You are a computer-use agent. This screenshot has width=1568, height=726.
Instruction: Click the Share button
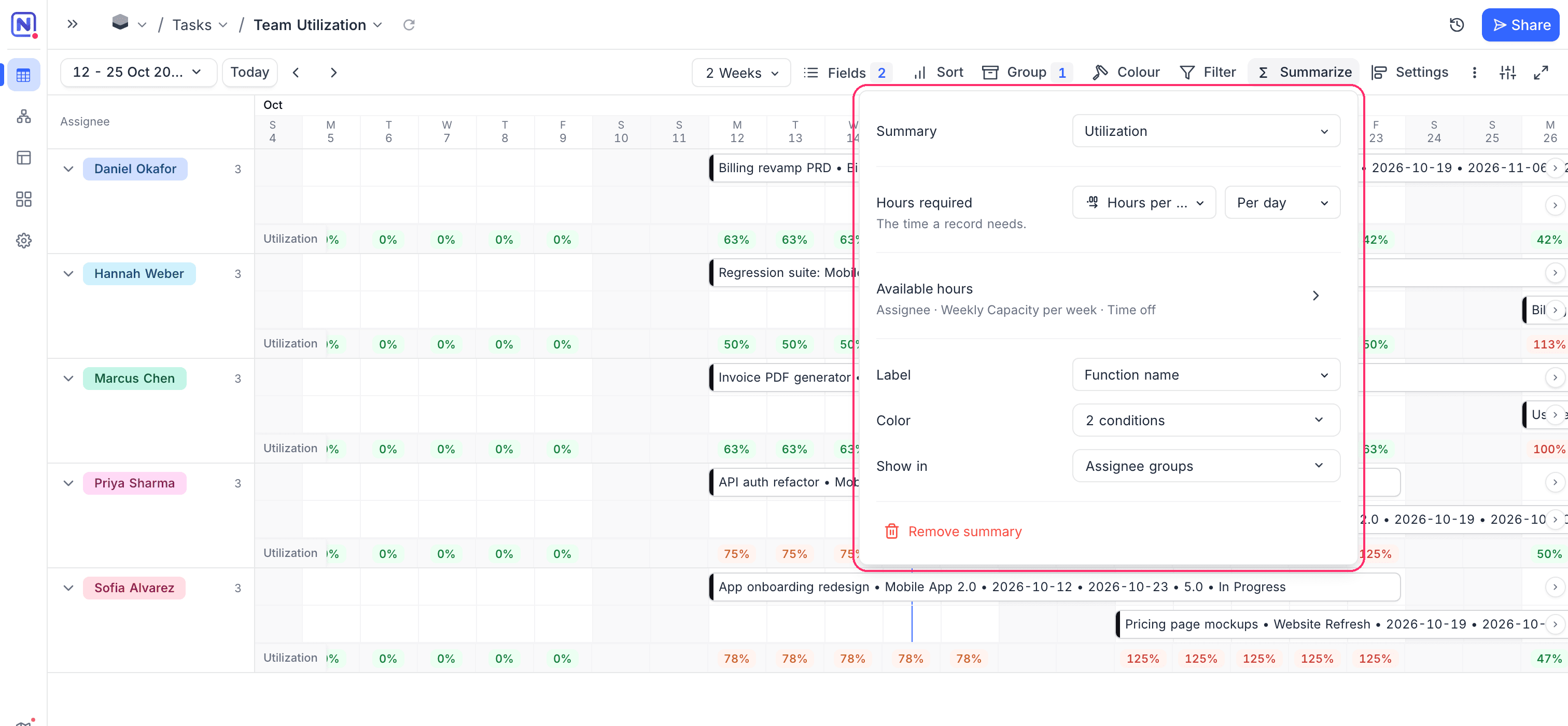click(1520, 25)
